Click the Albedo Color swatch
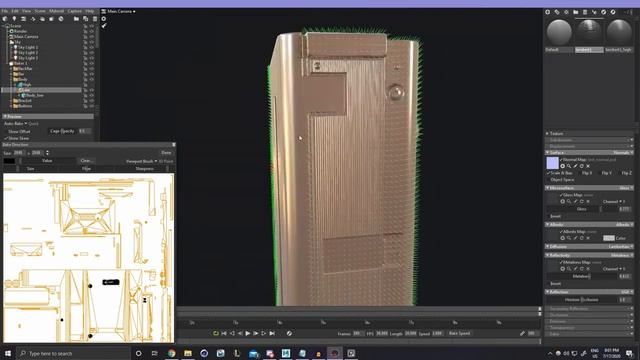This screenshot has width=640, height=360. tap(609, 238)
